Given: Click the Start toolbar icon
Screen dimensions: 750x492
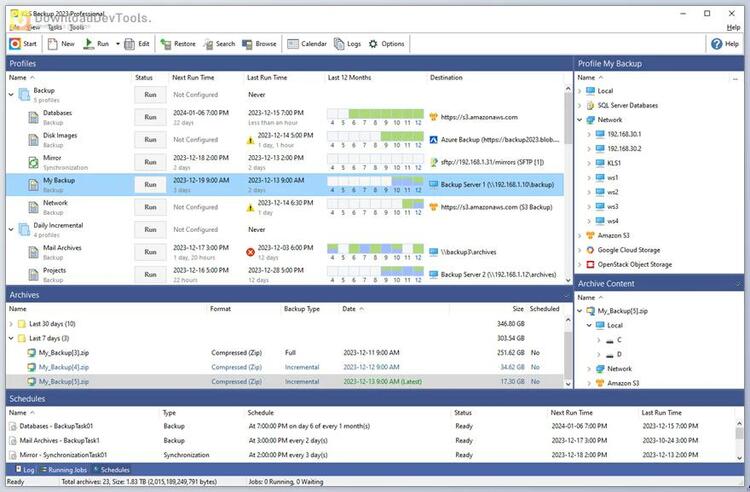Looking at the screenshot, I should (x=15, y=44).
